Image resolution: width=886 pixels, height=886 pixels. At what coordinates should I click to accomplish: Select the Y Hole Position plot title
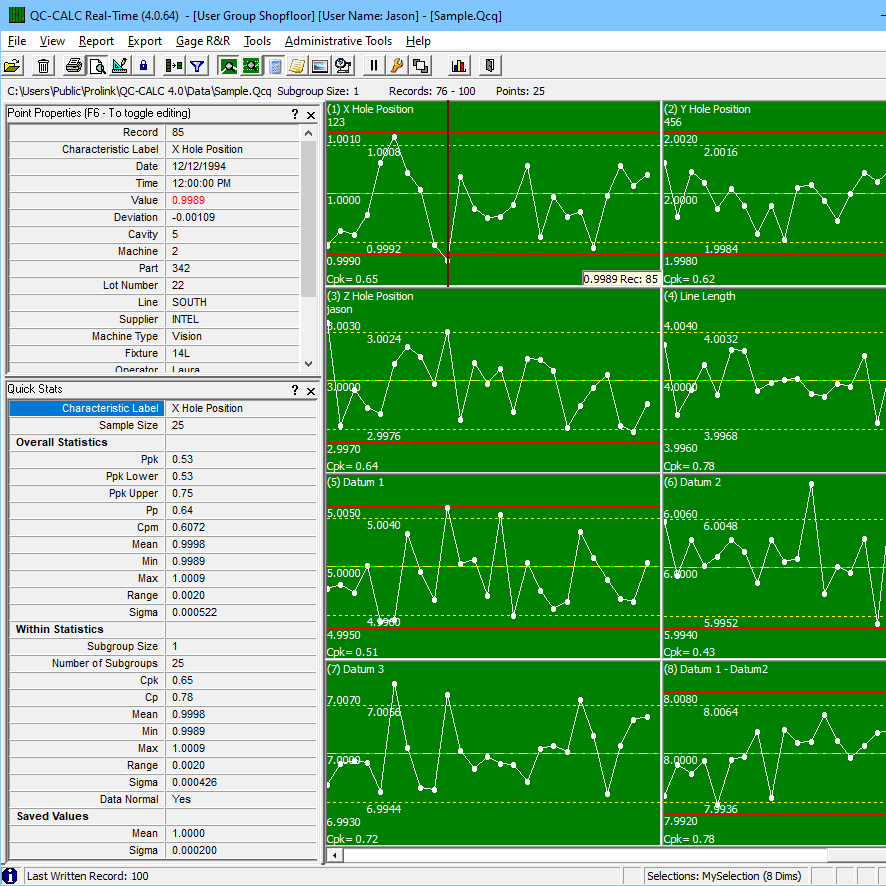(707, 109)
